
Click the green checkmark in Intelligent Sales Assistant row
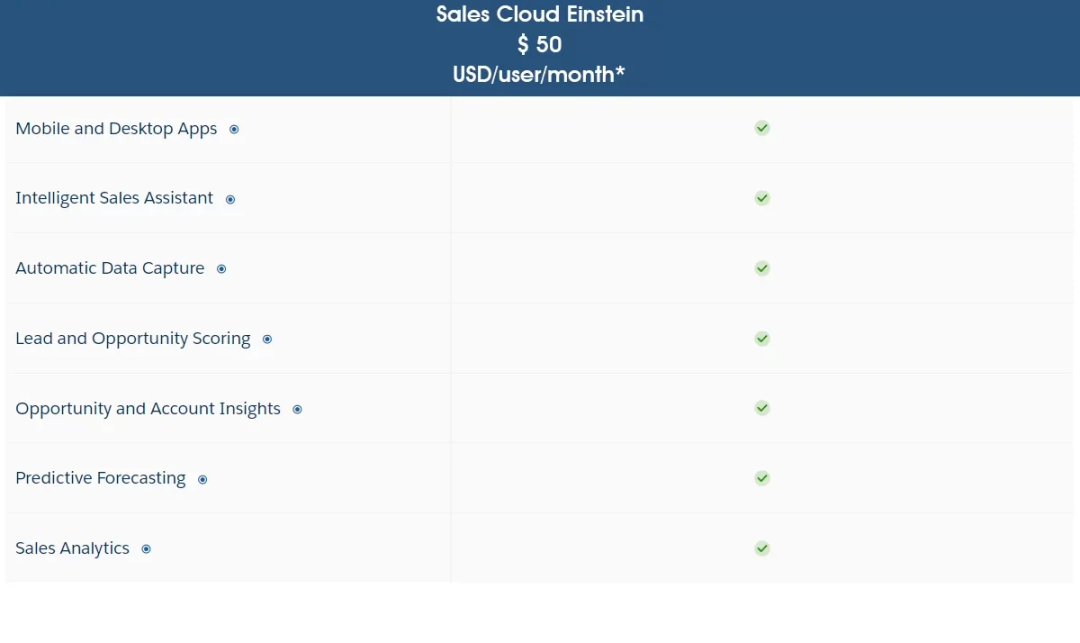762,198
